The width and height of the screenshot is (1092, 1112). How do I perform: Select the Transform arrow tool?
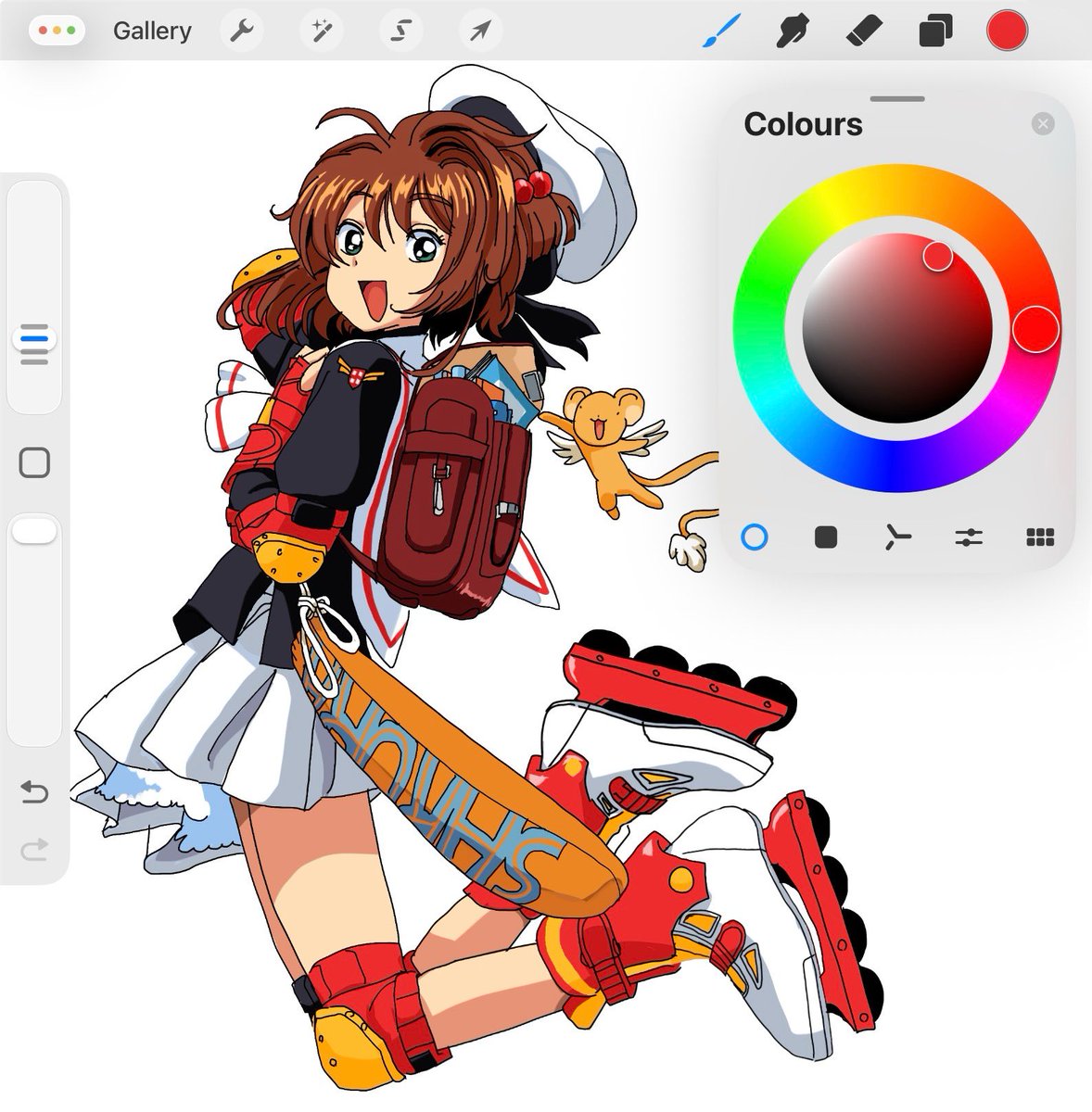pyautogui.click(x=480, y=31)
